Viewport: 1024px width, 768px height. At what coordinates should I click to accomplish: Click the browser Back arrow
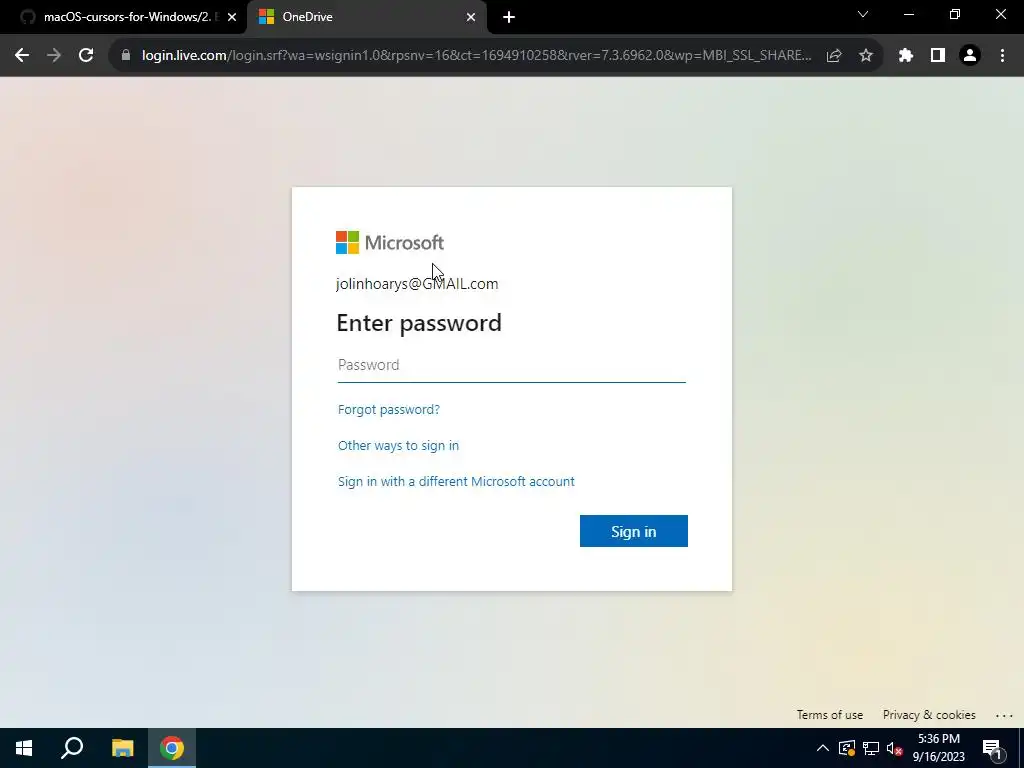[x=22, y=56]
